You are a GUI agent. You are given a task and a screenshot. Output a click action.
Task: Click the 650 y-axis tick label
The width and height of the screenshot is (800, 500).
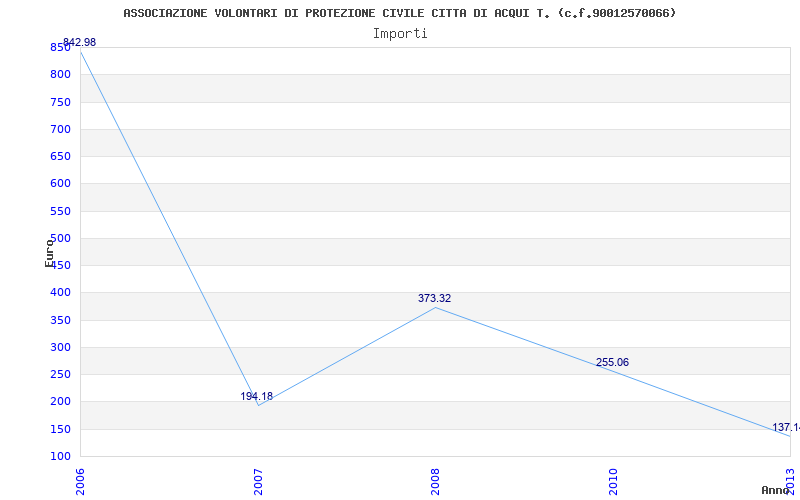(x=60, y=156)
